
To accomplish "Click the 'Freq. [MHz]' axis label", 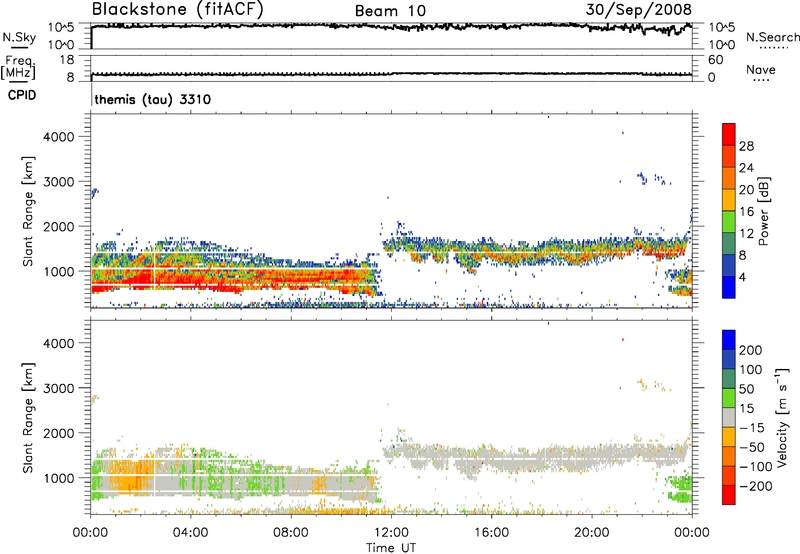I will pyautogui.click(x=19, y=68).
